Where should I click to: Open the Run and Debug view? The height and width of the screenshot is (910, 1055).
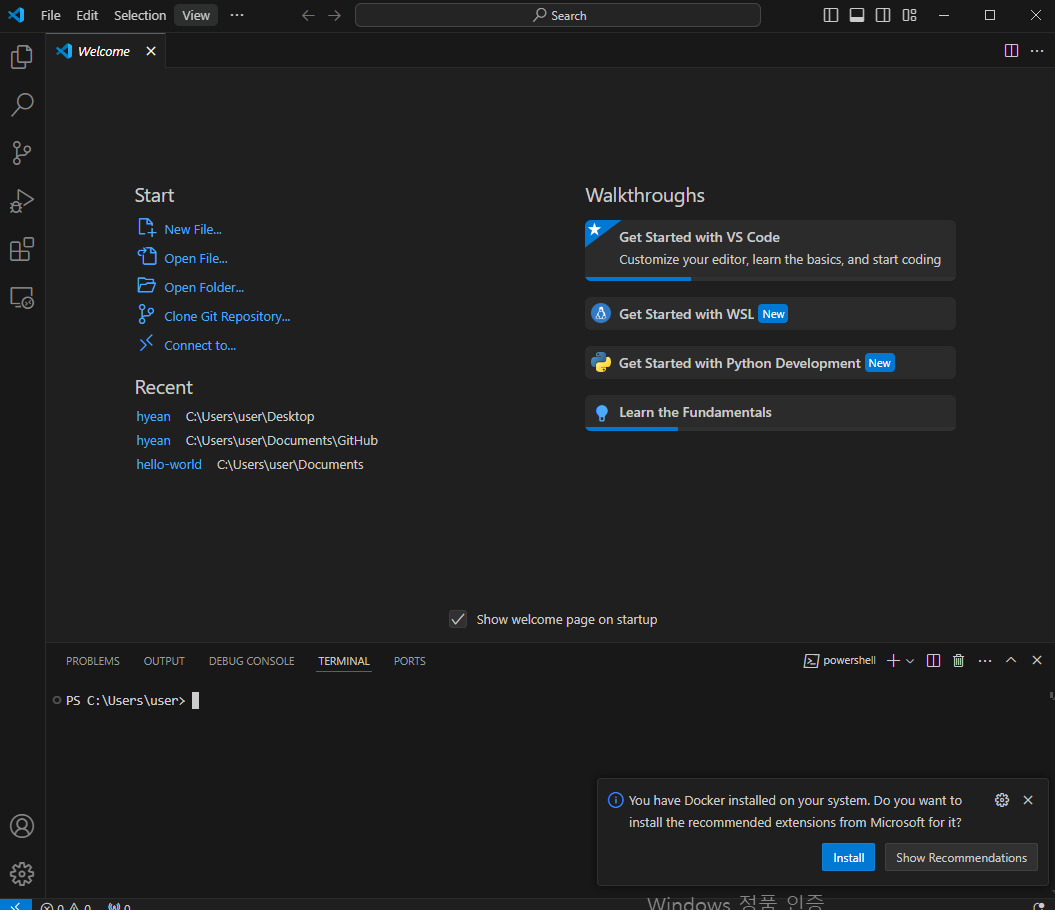(x=22, y=201)
